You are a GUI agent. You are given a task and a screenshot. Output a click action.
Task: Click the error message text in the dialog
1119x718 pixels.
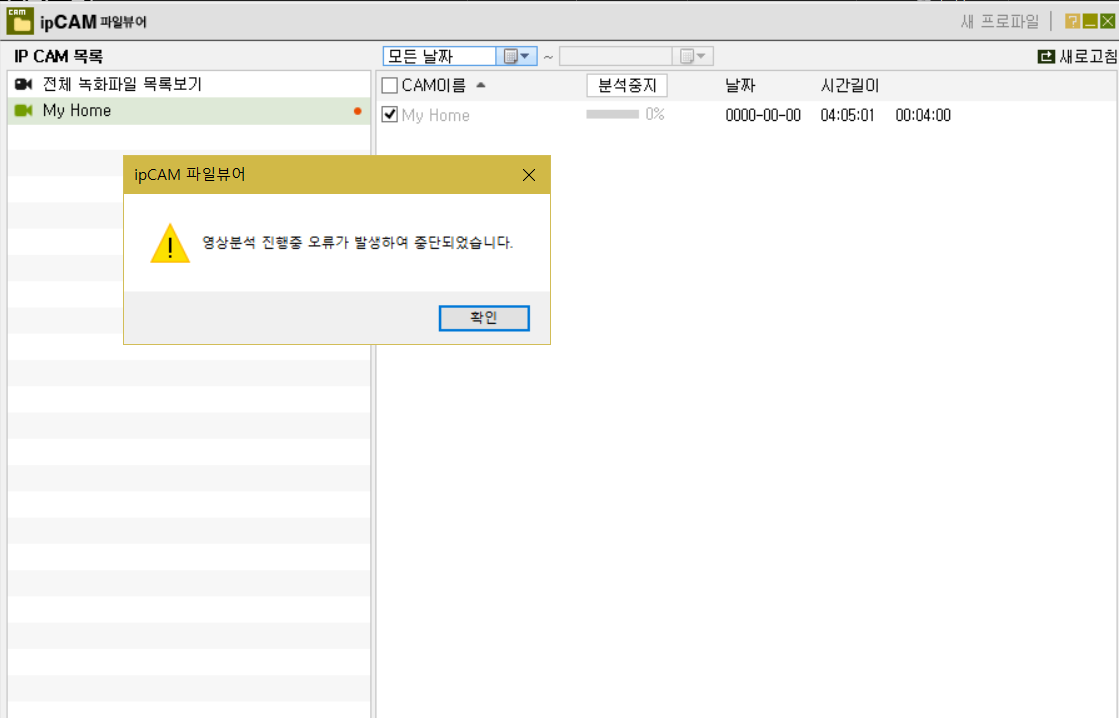(358, 243)
